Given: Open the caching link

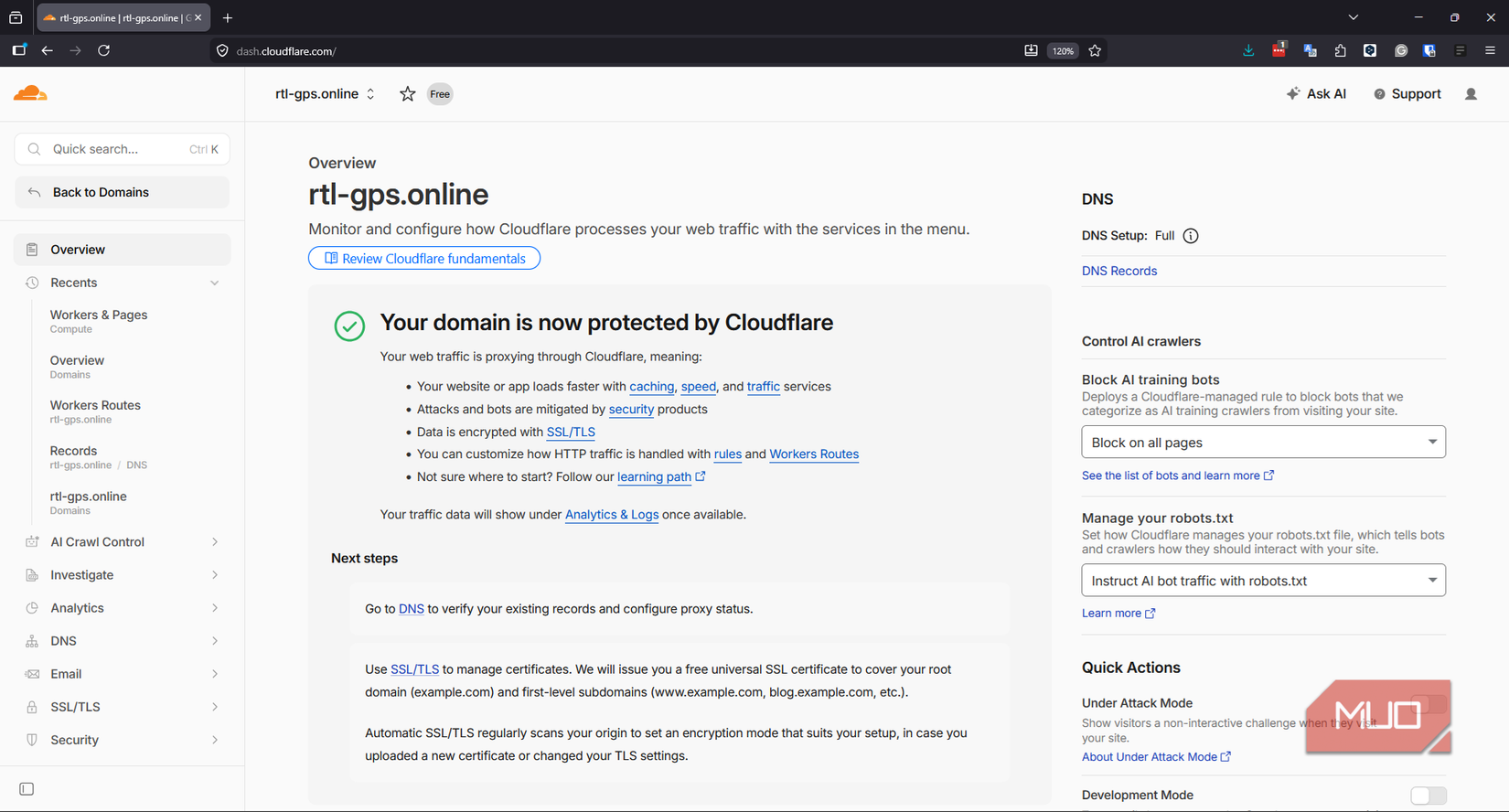Looking at the screenshot, I should (x=651, y=387).
